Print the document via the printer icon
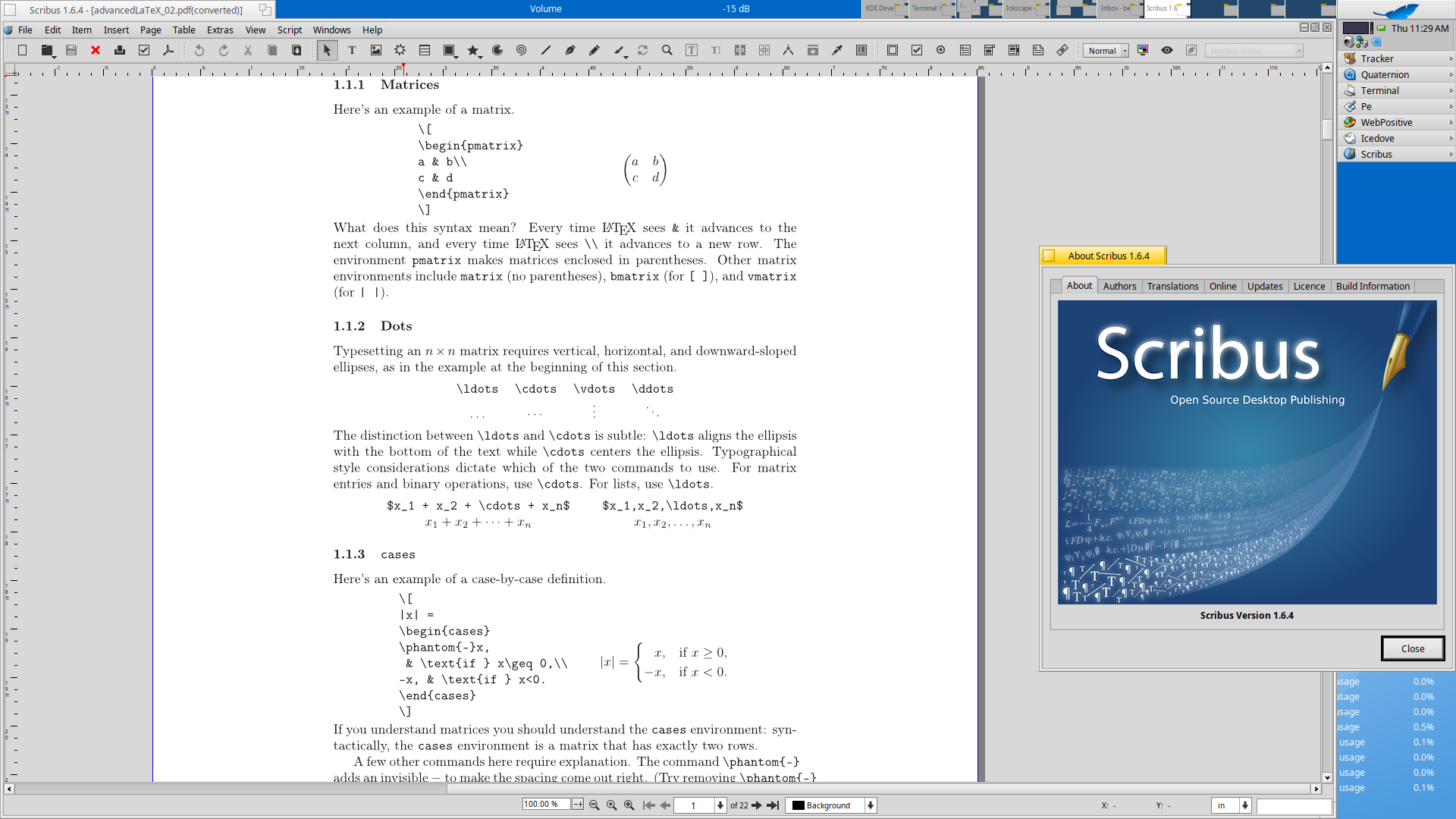This screenshot has width=1456, height=819. pos(120,50)
